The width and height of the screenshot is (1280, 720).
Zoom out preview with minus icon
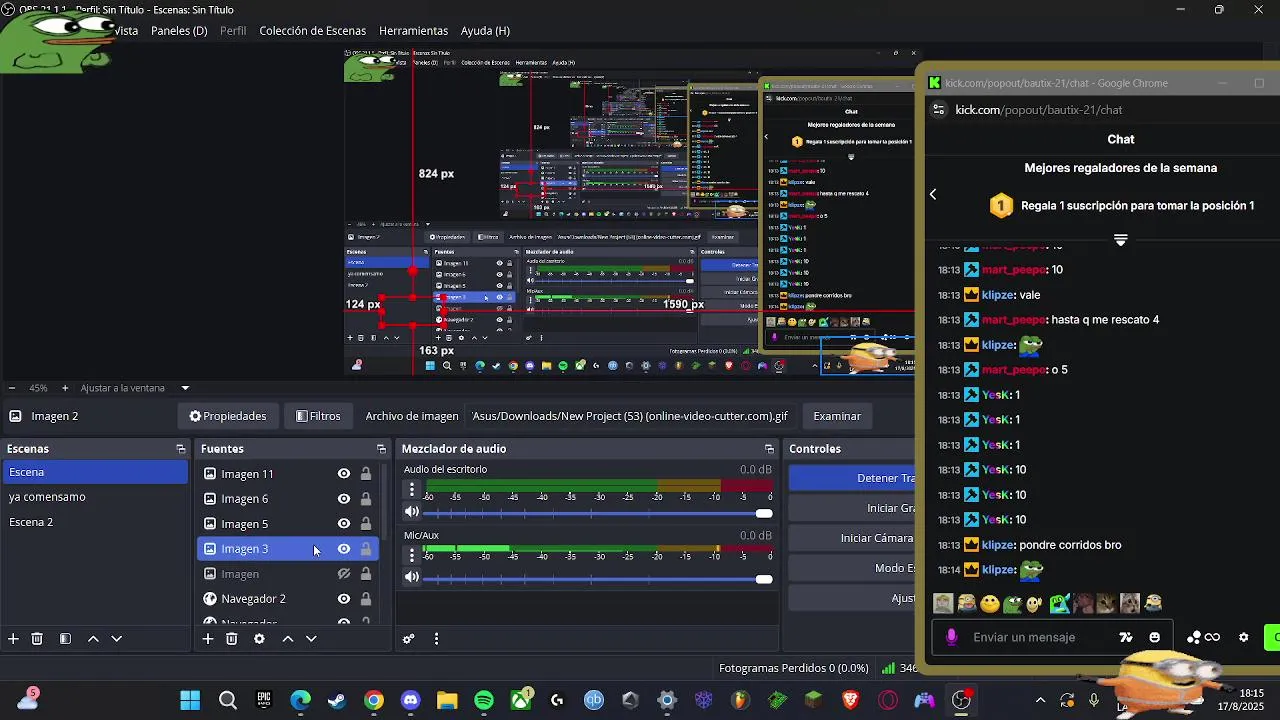click(11, 388)
